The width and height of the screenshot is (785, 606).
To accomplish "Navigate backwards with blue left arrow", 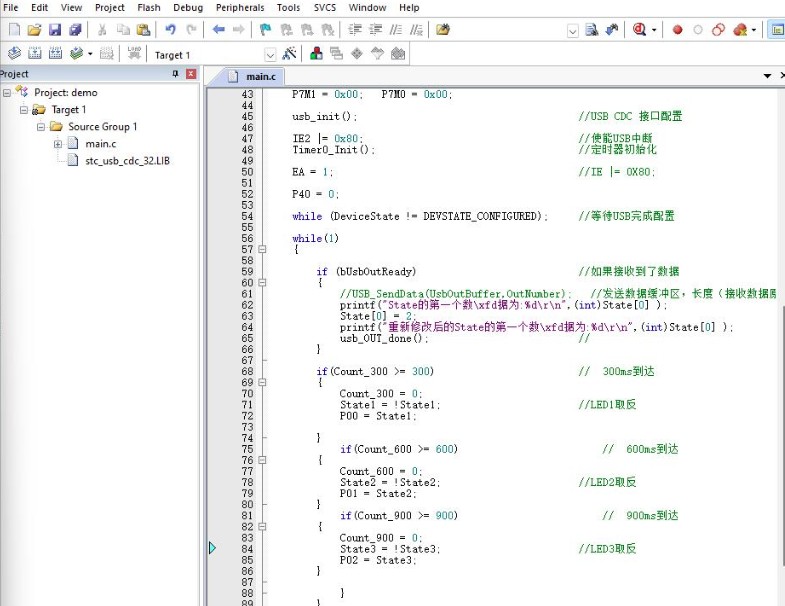I will (218, 30).
